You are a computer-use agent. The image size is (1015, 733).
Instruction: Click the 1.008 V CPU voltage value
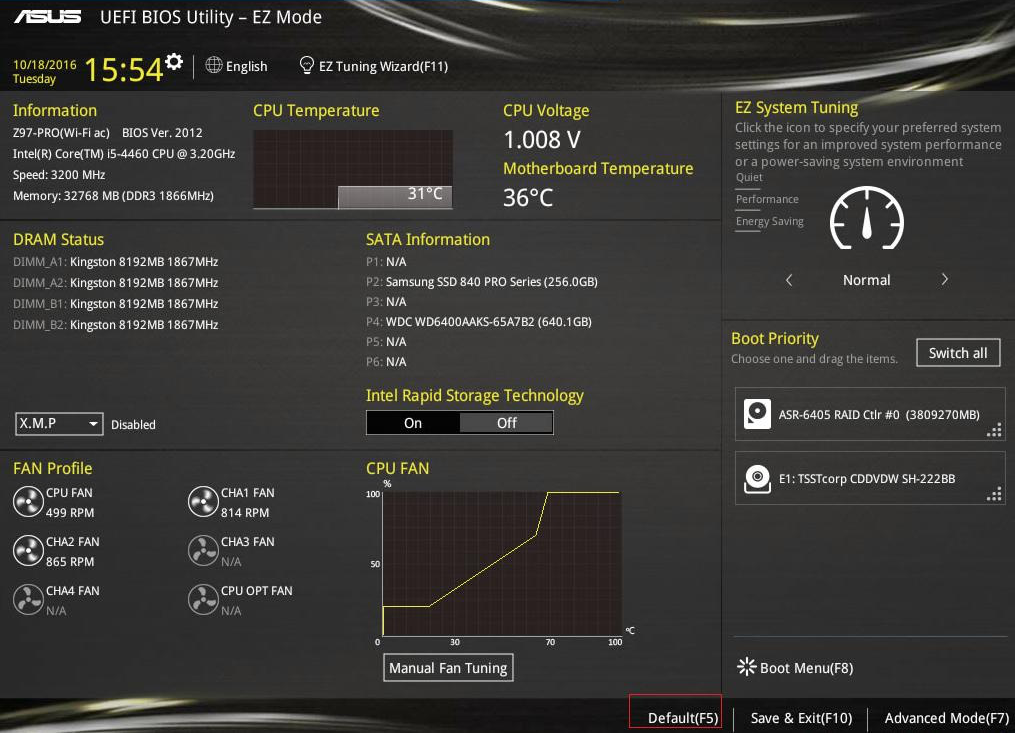(542, 139)
